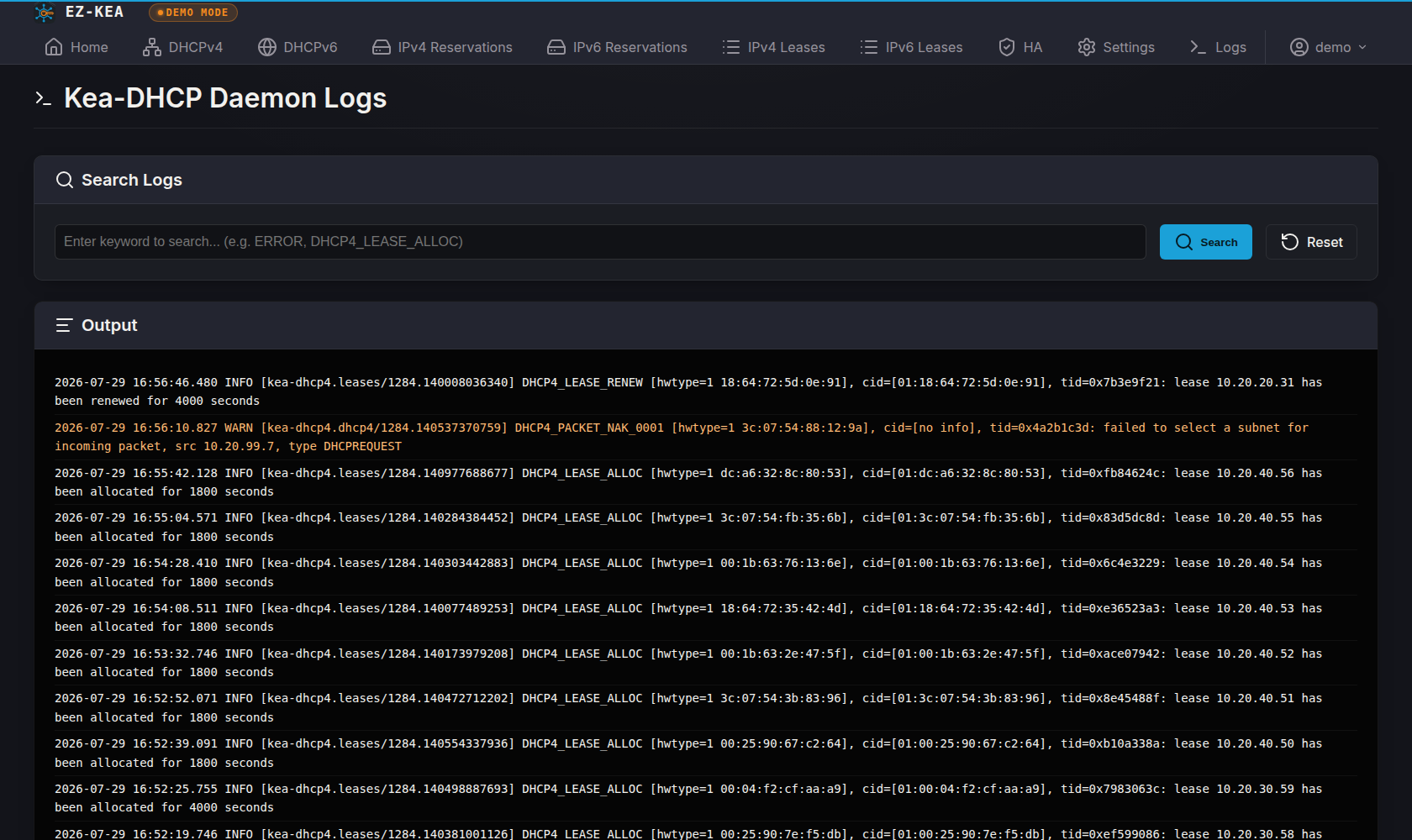Select log entry for lease 10.20.40.50
The image size is (1412, 840).
point(706,753)
